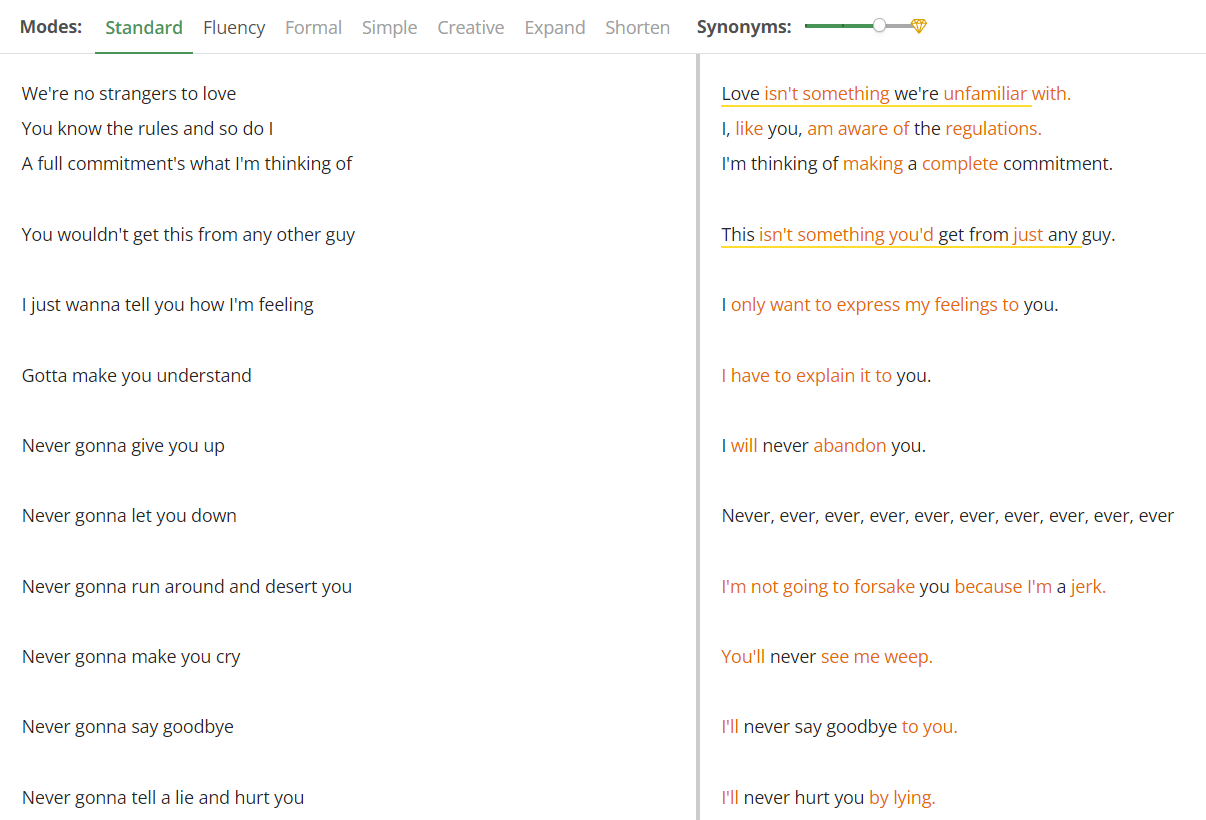The height and width of the screenshot is (820, 1206).
Task: Click input line 'You know the rules and so do I'
Action: tap(148, 128)
